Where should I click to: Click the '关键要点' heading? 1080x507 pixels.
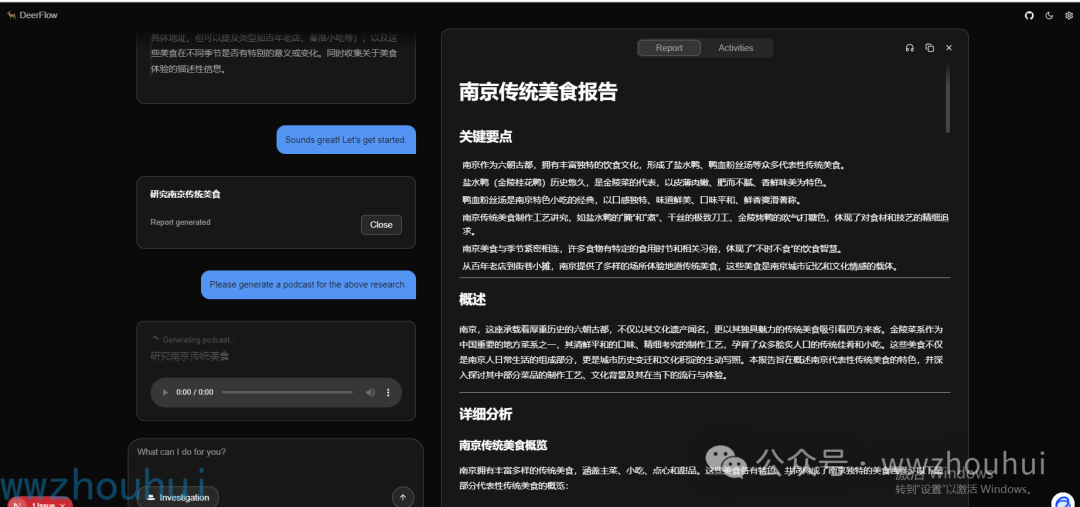(486, 136)
